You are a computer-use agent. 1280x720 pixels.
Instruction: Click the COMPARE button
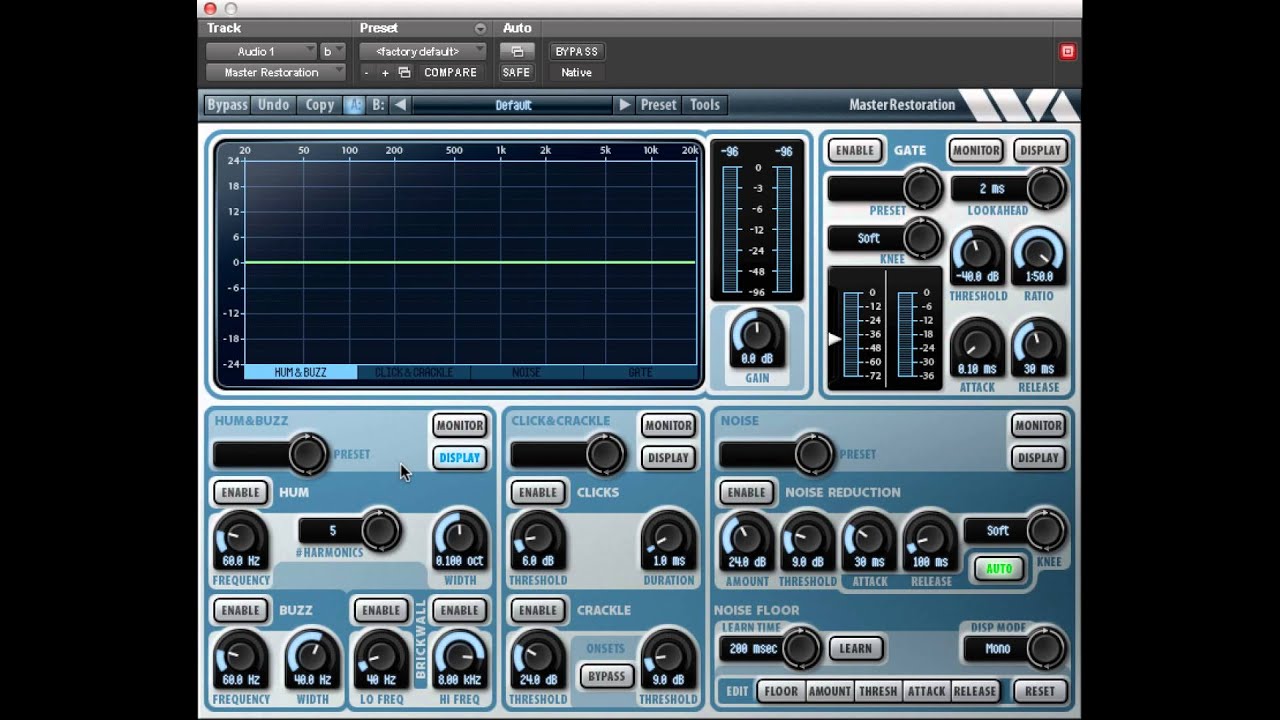[x=450, y=72]
